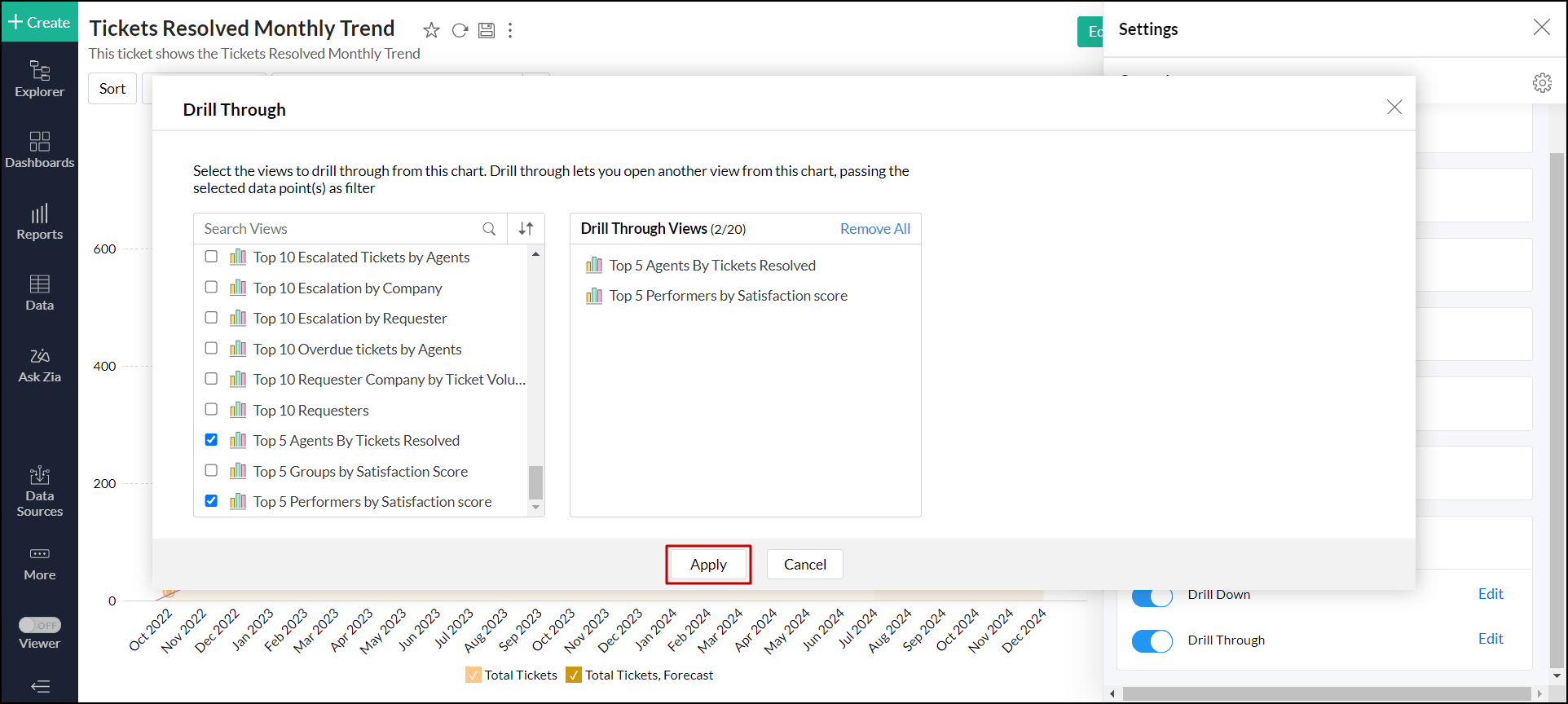
Task: Go to Dashboards in the sidebar
Action: (39, 150)
